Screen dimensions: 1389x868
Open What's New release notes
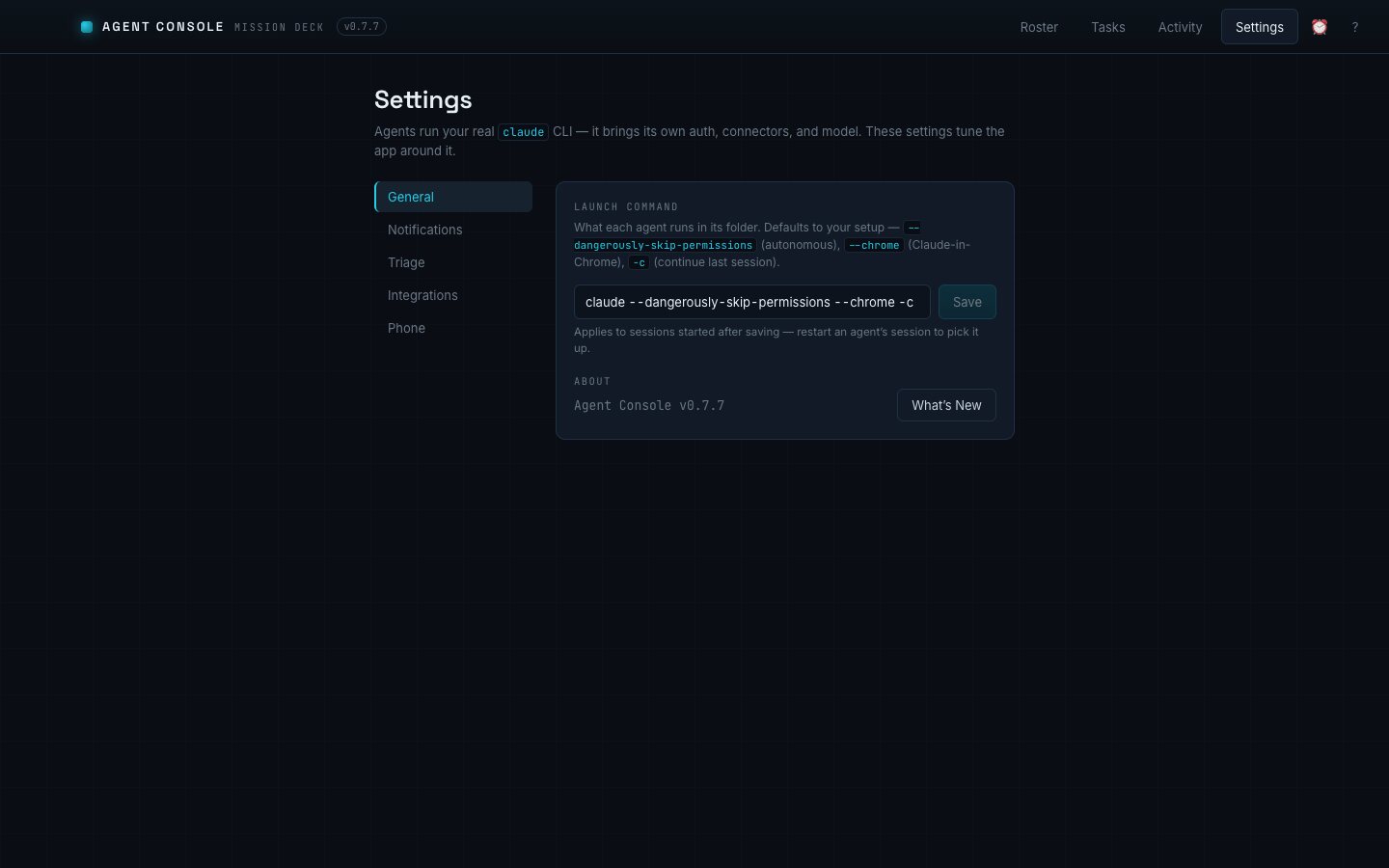946,405
